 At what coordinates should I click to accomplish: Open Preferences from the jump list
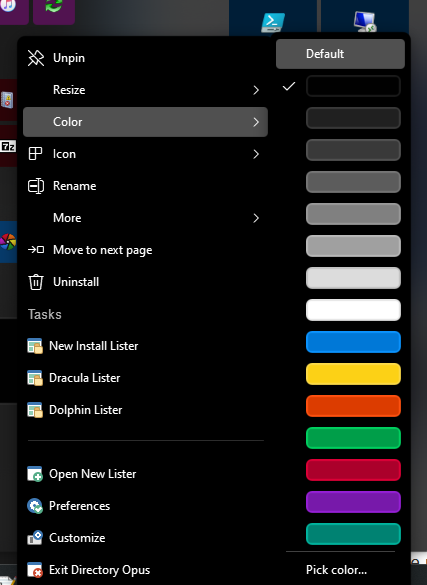145,506
